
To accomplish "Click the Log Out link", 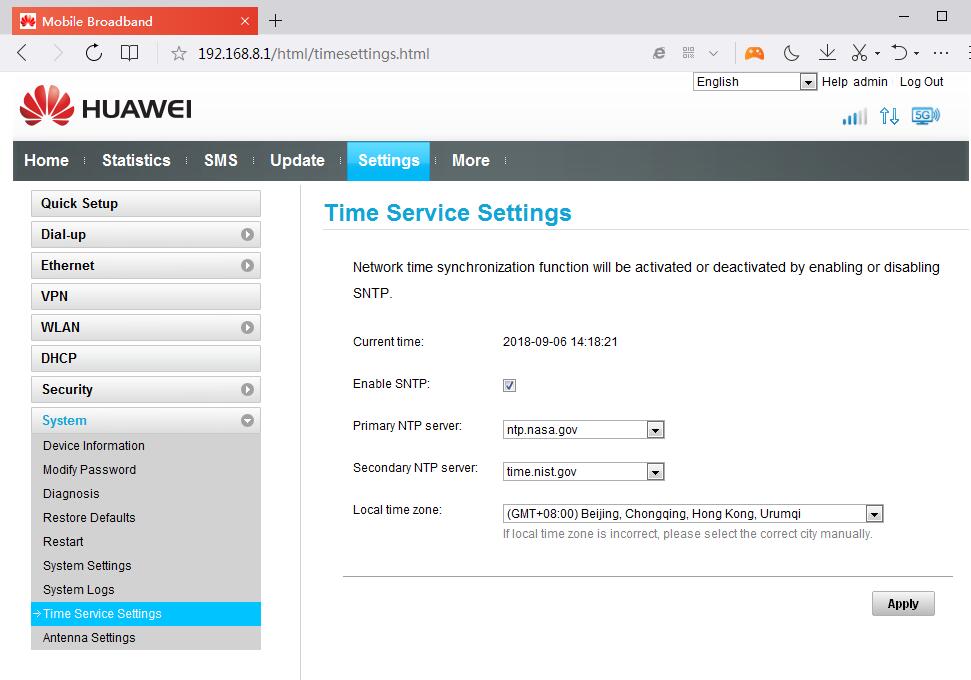I will [x=921, y=82].
